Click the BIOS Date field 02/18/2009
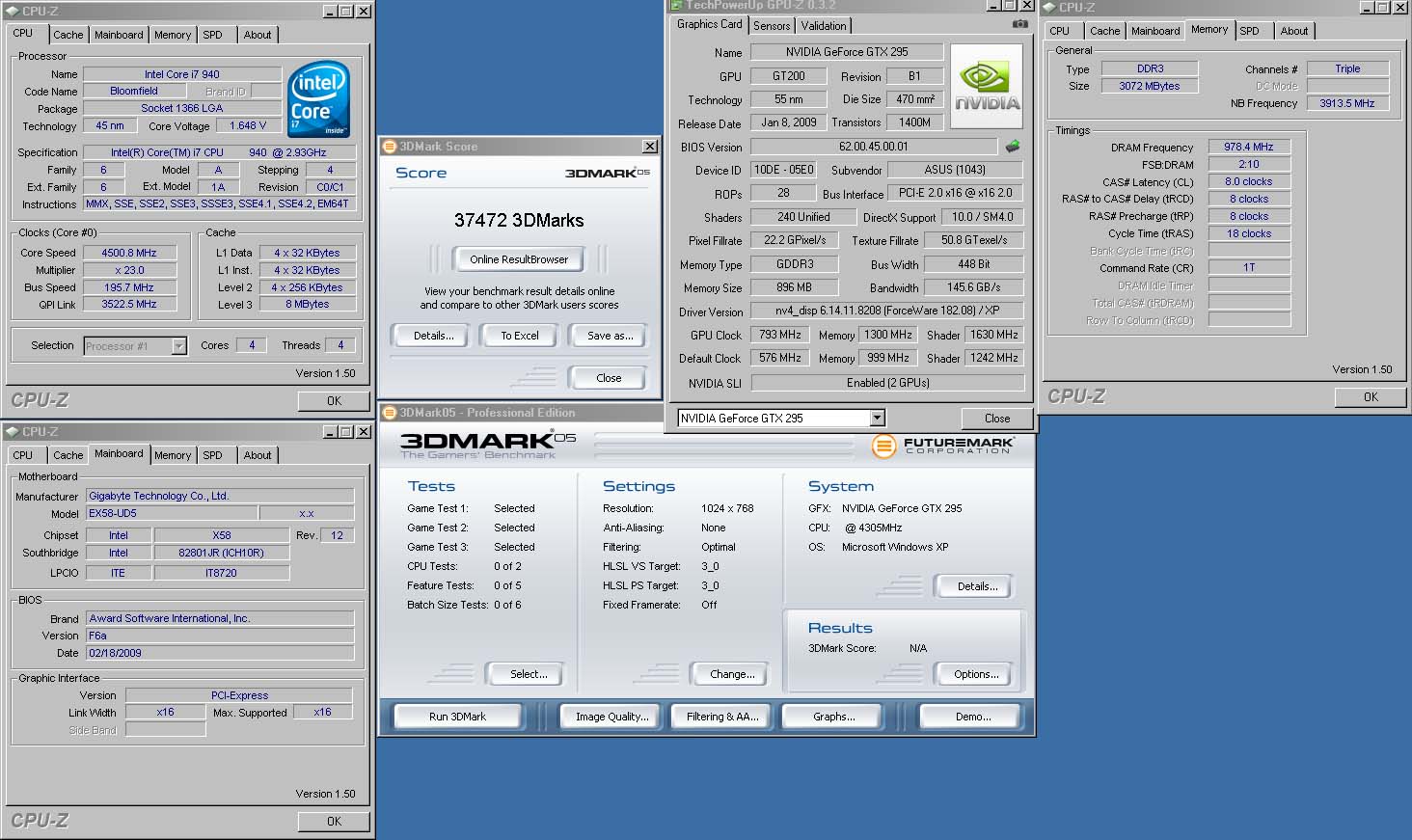Image resolution: width=1412 pixels, height=840 pixels. (x=220, y=653)
